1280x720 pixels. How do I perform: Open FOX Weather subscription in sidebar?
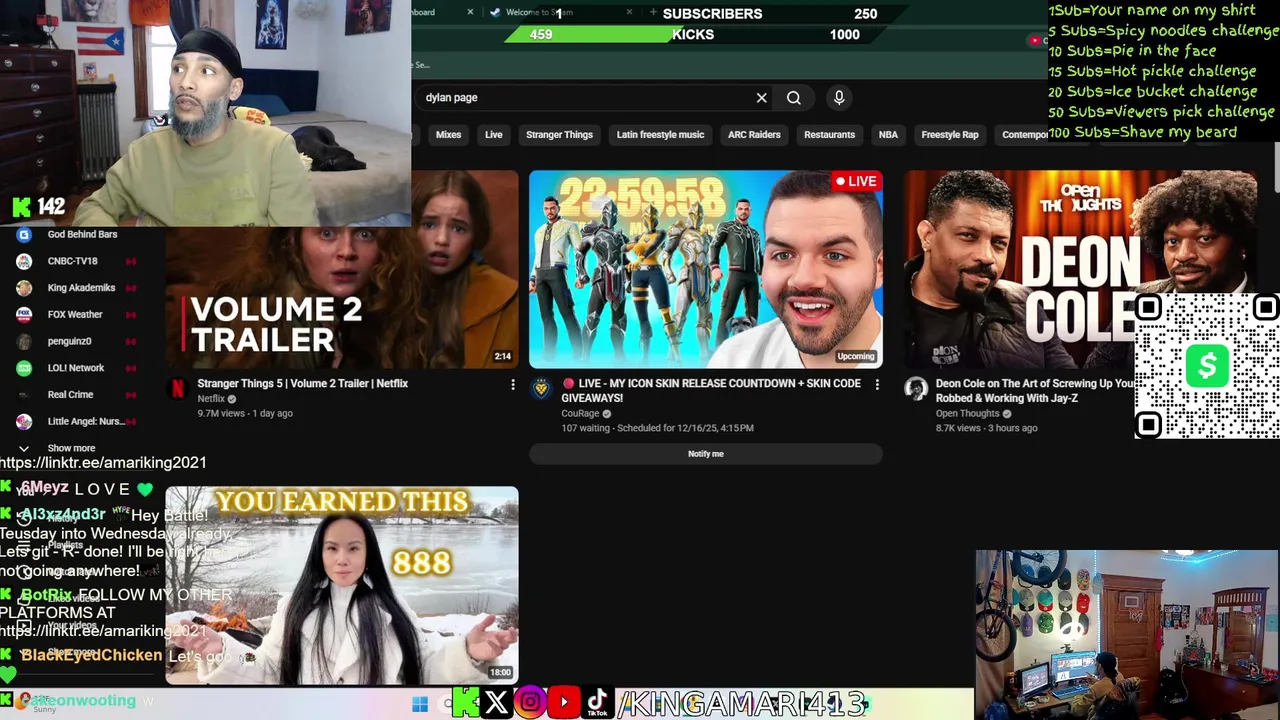click(75, 314)
